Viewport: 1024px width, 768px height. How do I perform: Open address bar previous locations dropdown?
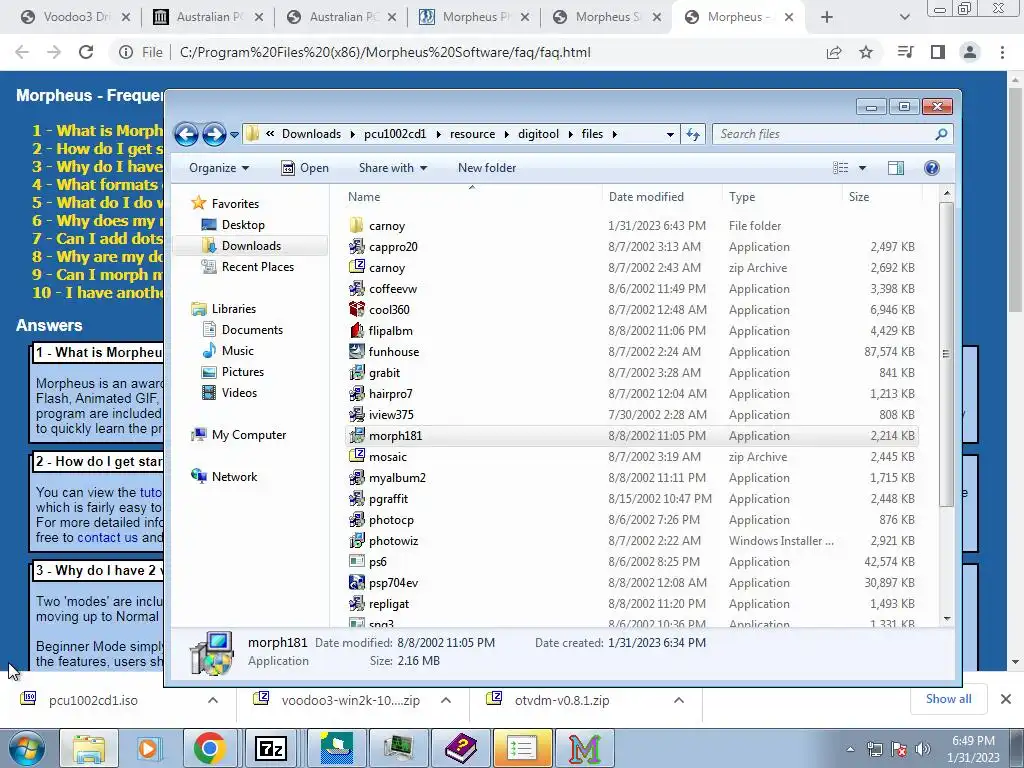(x=670, y=135)
